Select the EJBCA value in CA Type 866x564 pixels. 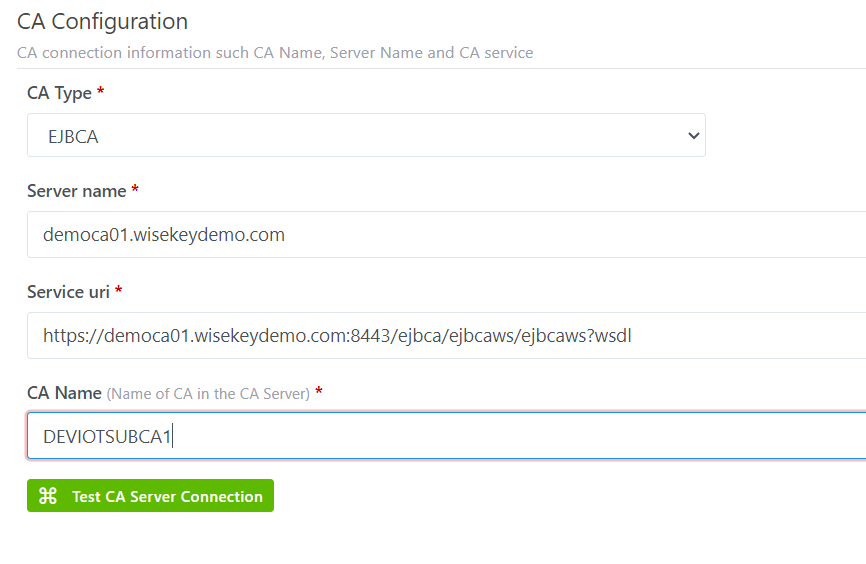(74, 137)
